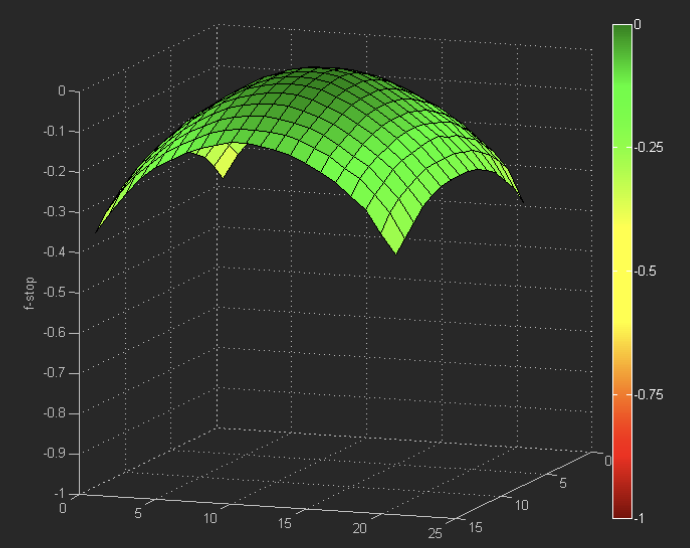This screenshot has height=548, width=690.
Task: Click the -0.2 tick on f-stop axis
Action: 55,171
